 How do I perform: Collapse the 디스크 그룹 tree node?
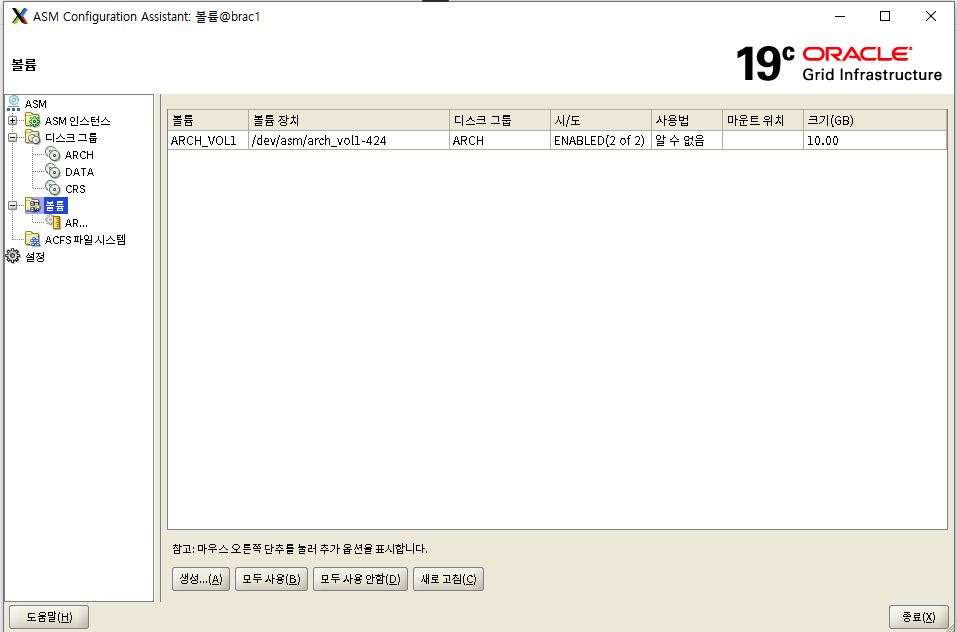click(x=12, y=138)
